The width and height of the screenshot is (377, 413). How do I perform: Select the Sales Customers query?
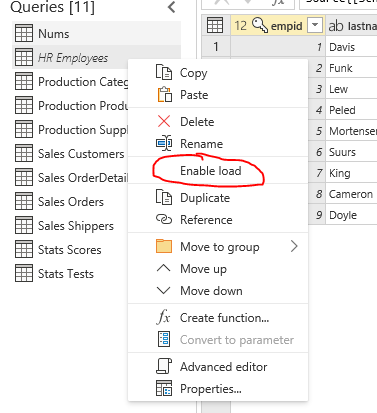click(x=70, y=153)
